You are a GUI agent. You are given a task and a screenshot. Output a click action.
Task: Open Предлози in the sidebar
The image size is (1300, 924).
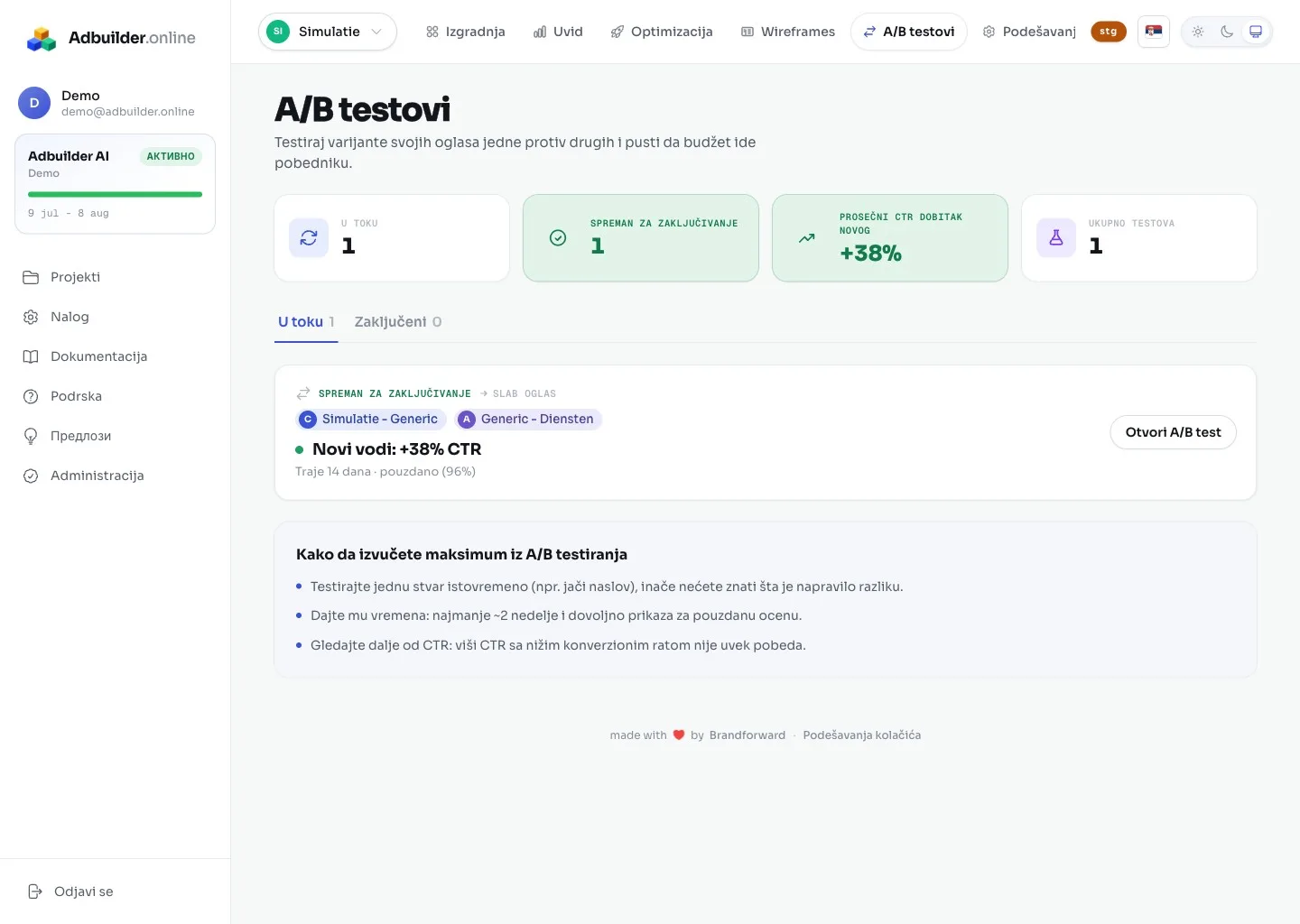pos(115,436)
